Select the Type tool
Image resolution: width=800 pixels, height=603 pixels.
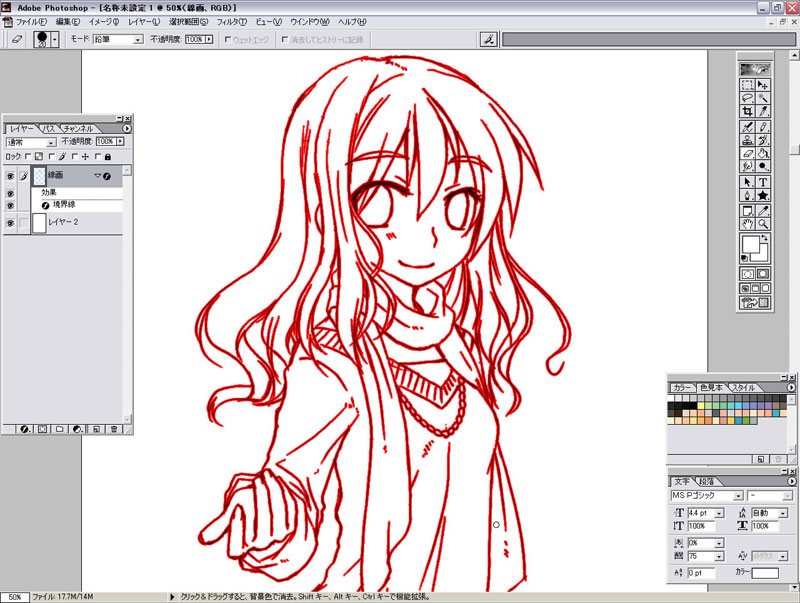(x=763, y=182)
